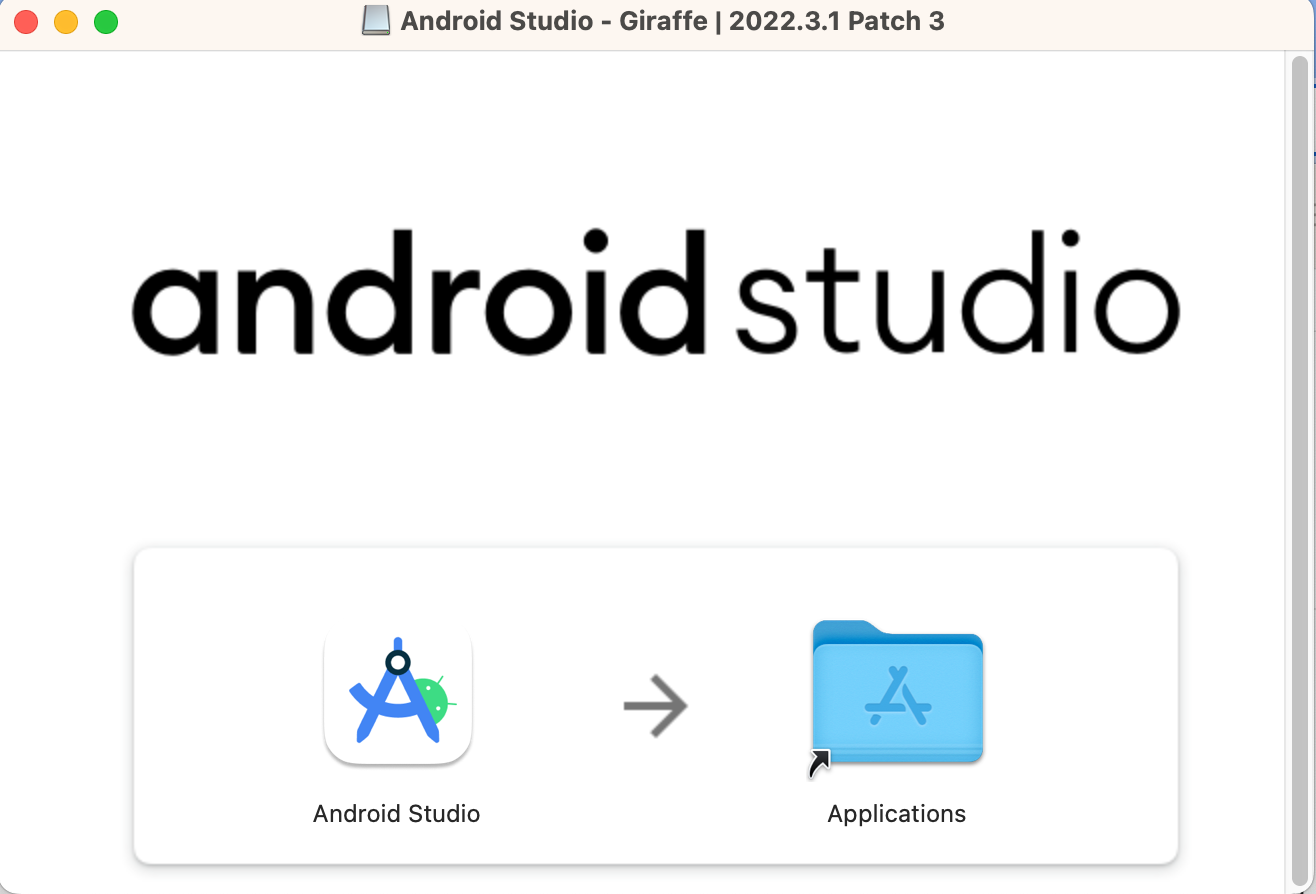Click the "Applications" label under the folder
Viewport: 1316px width, 894px height.
tap(897, 814)
